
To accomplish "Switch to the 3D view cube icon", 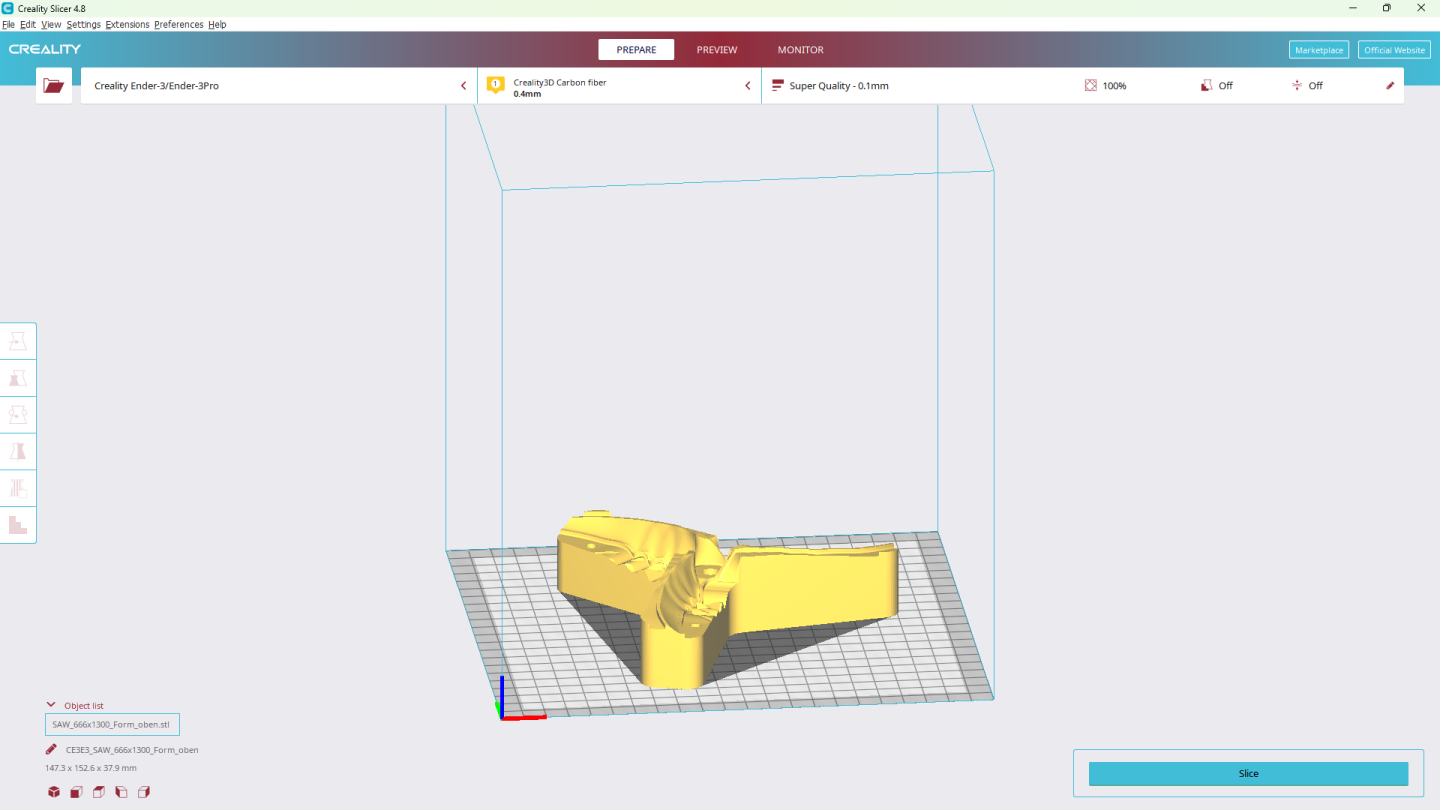I will [54, 792].
